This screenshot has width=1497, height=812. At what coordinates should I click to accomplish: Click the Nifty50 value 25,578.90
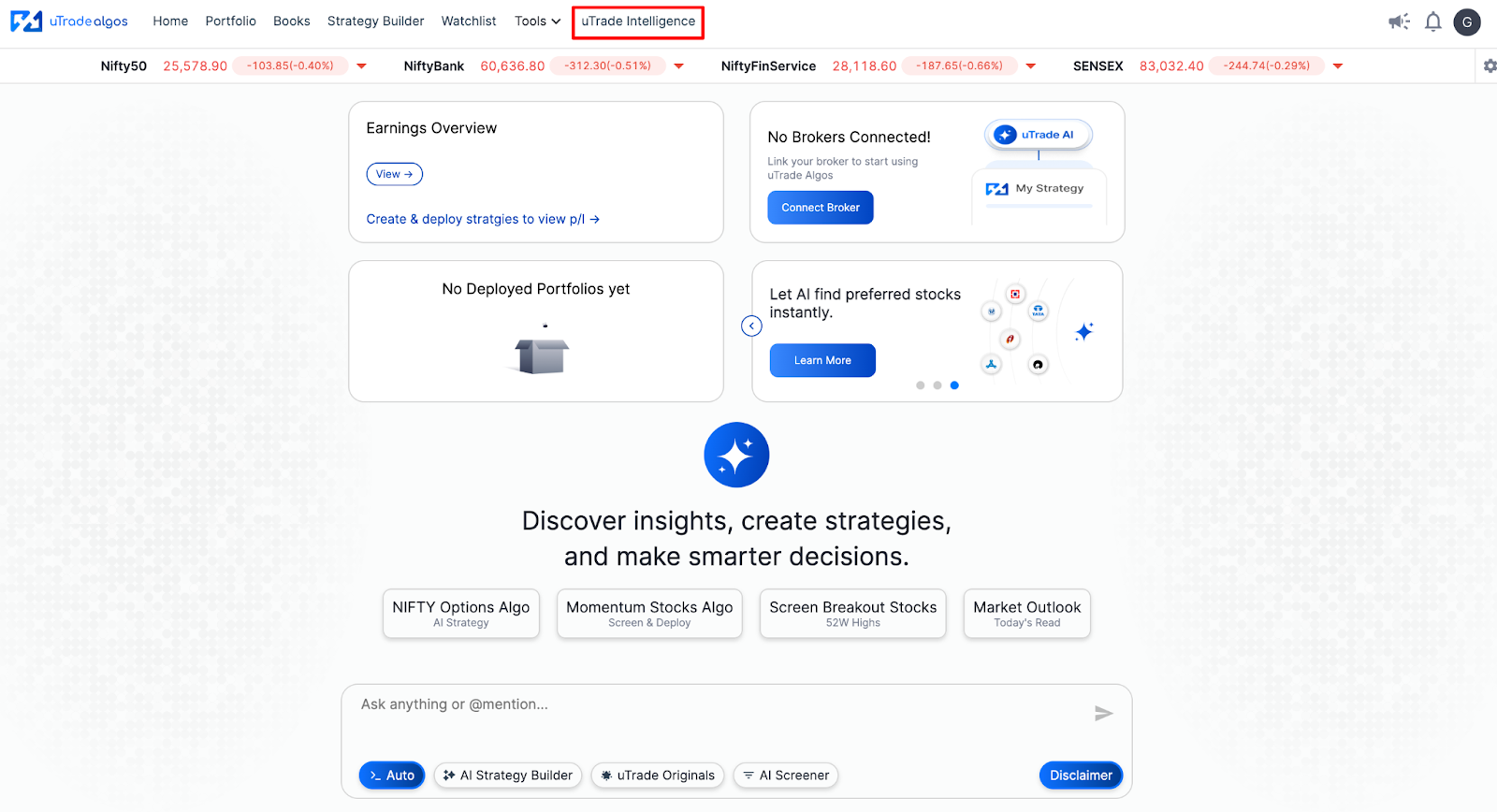[x=195, y=66]
